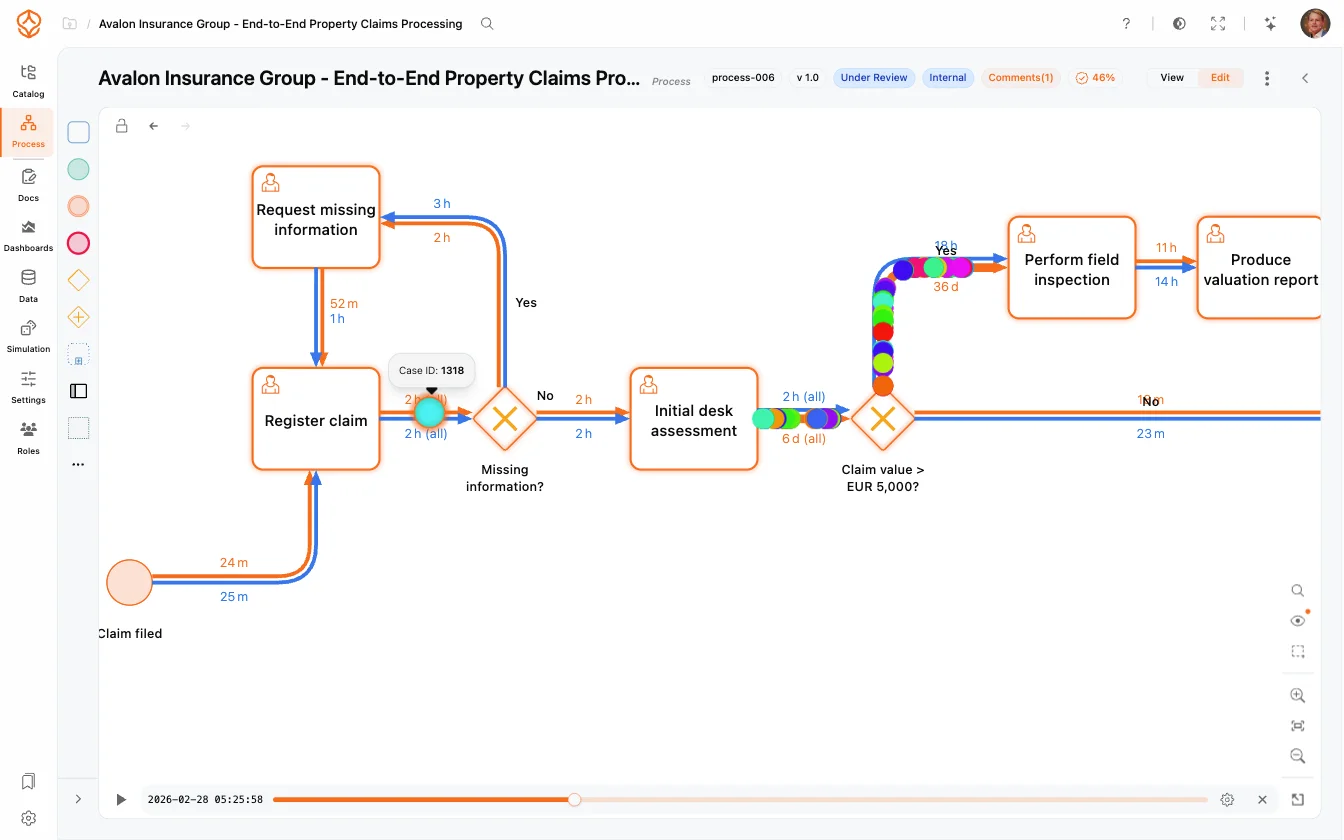The width and height of the screenshot is (1344, 840).
Task: Open the help question mark icon
Action: 1126,24
